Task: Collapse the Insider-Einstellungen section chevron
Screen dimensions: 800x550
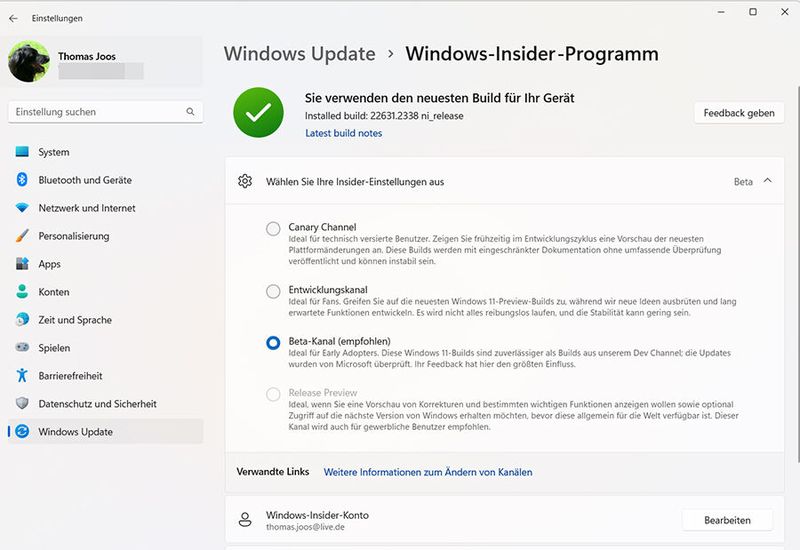Action: (x=767, y=181)
